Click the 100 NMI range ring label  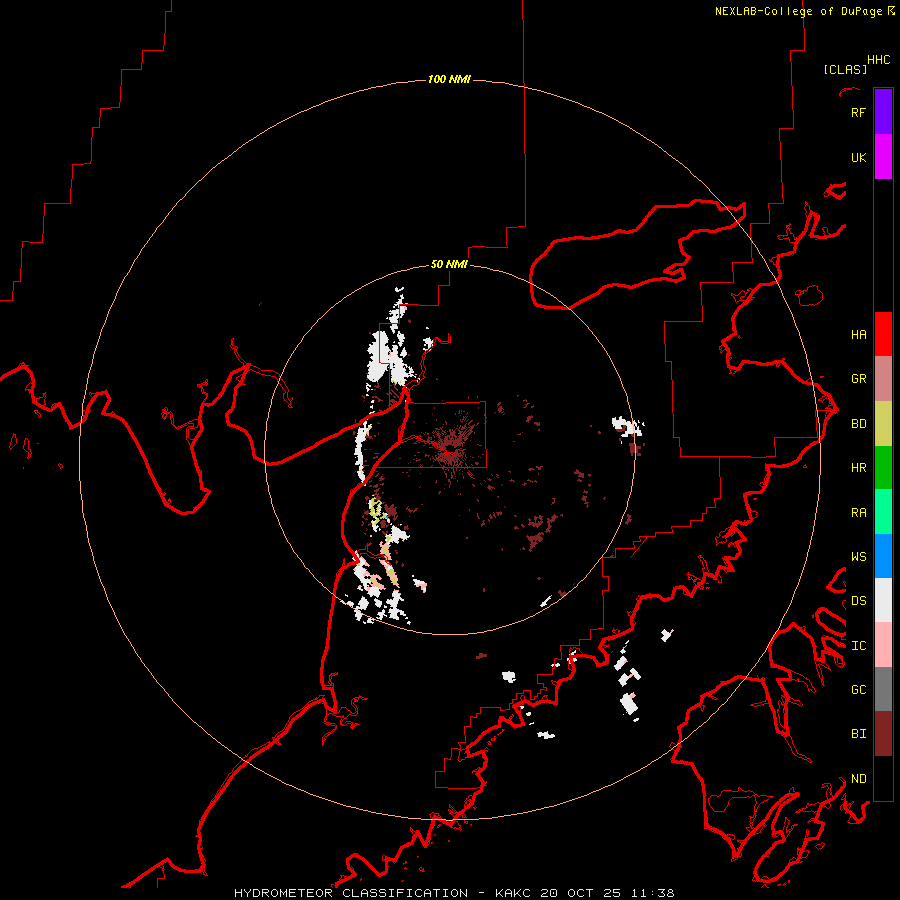pyautogui.click(x=449, y=79)
